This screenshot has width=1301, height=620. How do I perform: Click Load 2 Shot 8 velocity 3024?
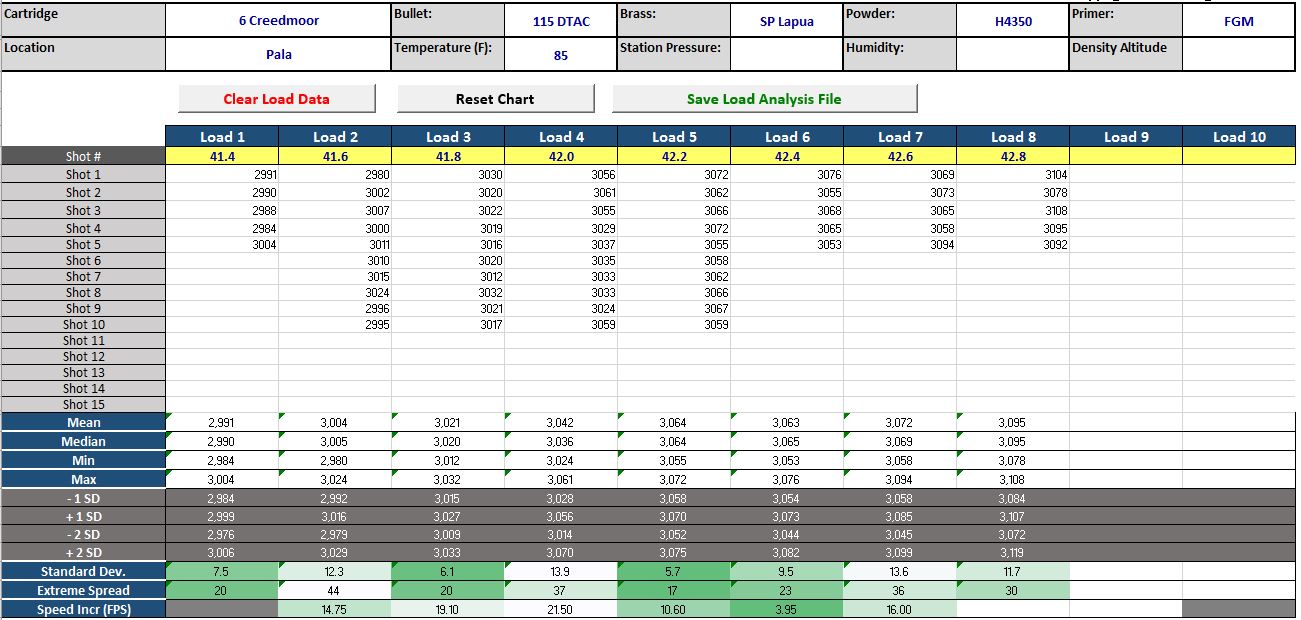point(335,293)
